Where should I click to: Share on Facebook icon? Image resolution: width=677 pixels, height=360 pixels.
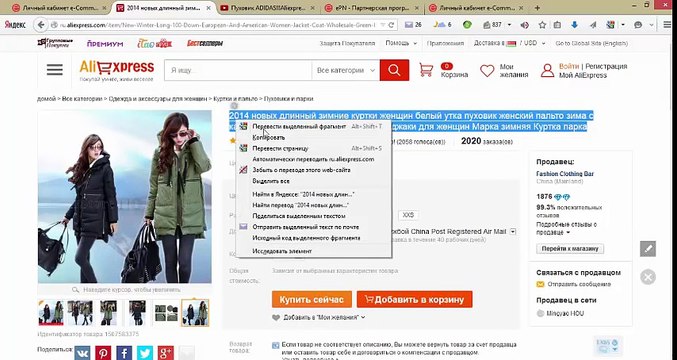[x=124, y=353]
